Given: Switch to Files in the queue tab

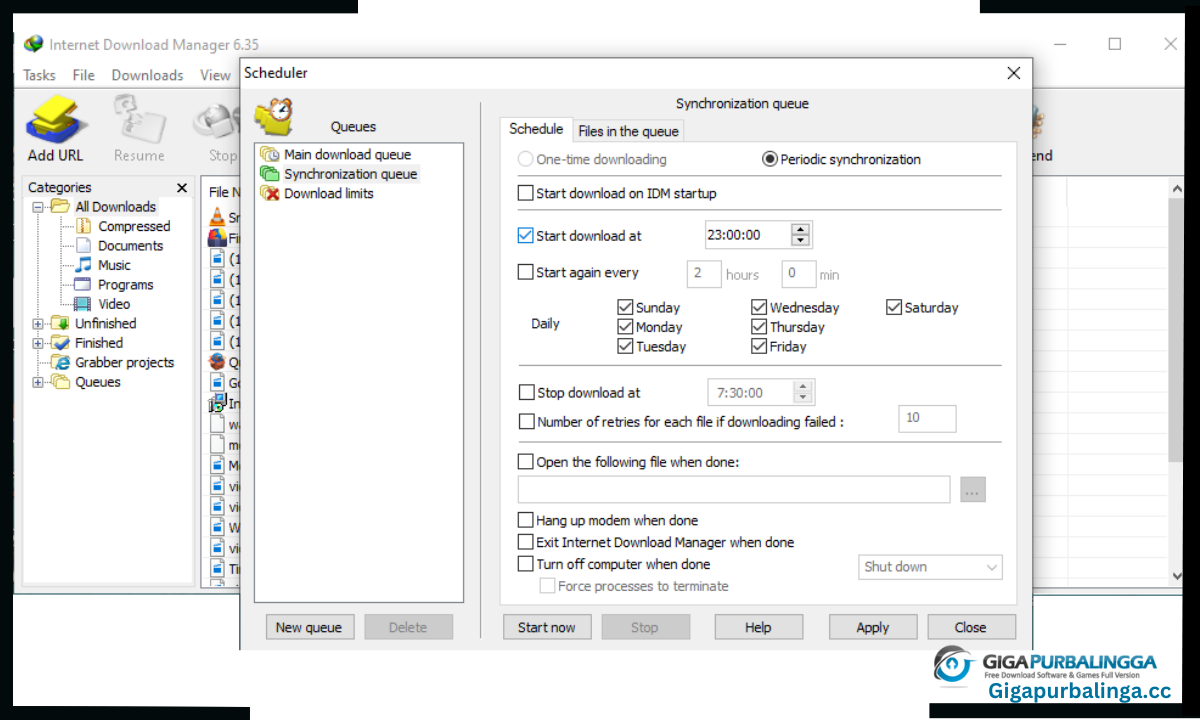Looking at the screenshot, I should (x=629, y=131).
